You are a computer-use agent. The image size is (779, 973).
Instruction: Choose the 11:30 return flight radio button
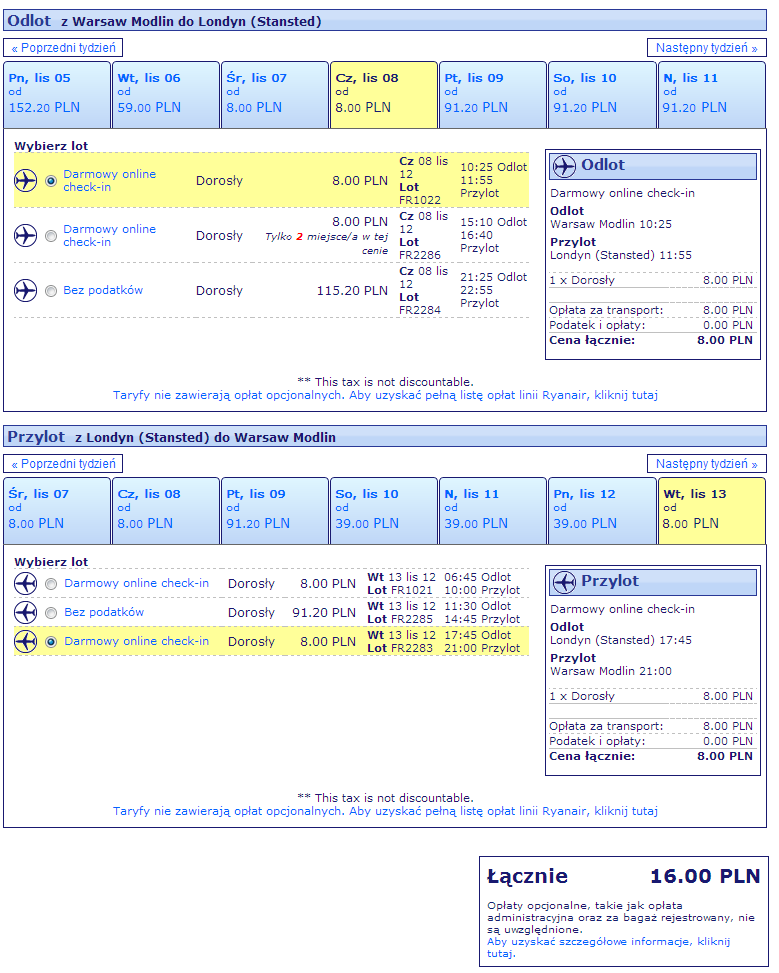[x=51, y=613]
